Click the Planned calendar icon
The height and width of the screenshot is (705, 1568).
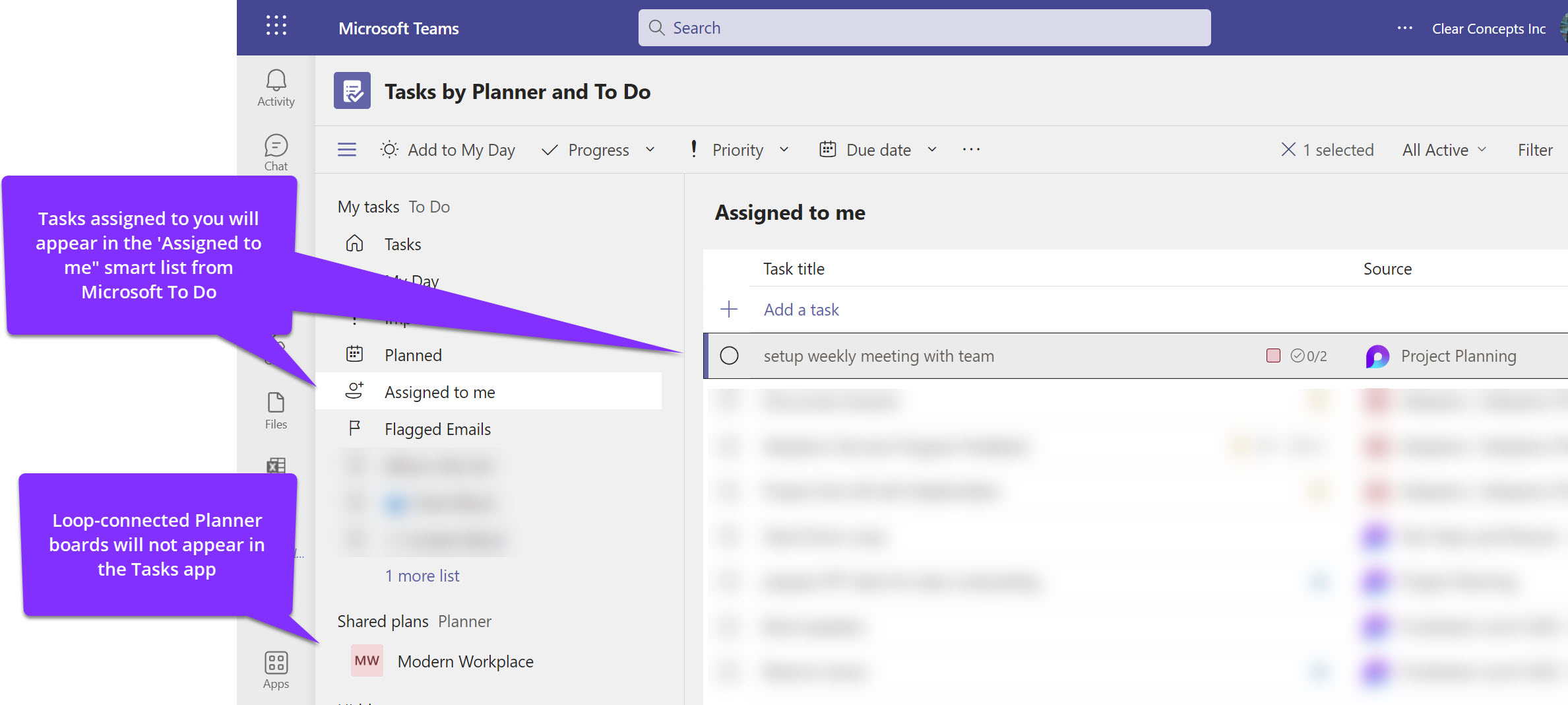(x=355, y=354)
